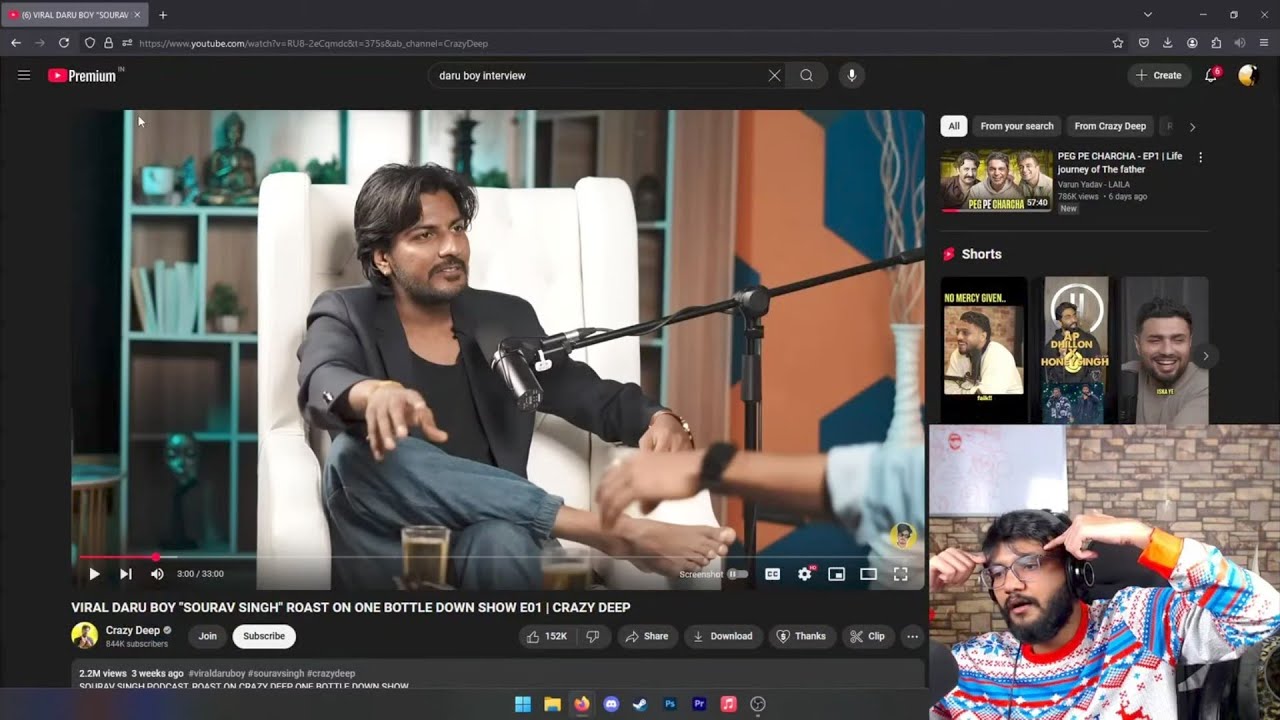Create a Clip of the video

[x=867, y=636]
